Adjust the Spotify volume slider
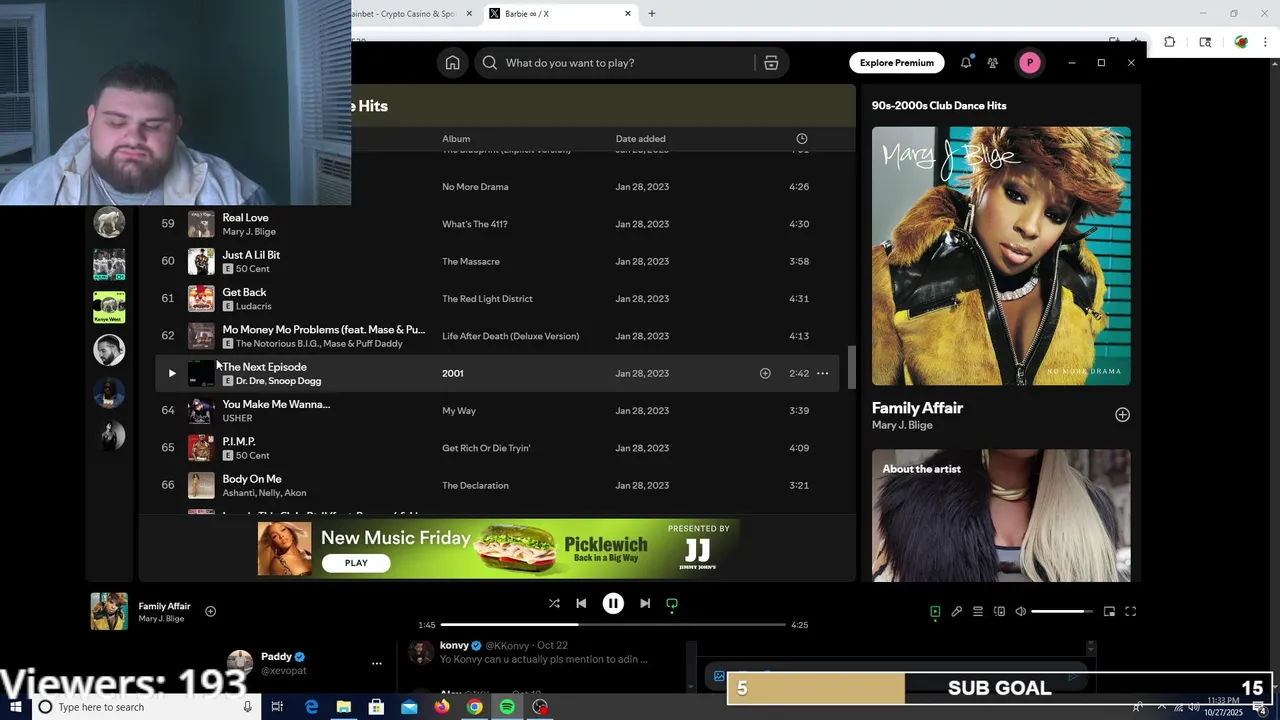 [1062, 611]
